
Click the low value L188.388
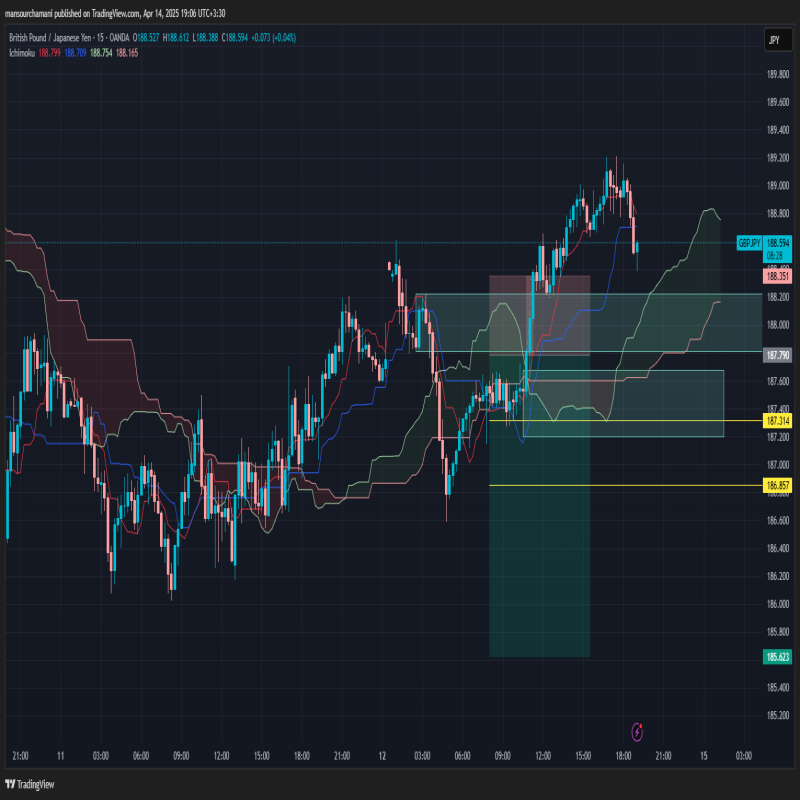206,38
